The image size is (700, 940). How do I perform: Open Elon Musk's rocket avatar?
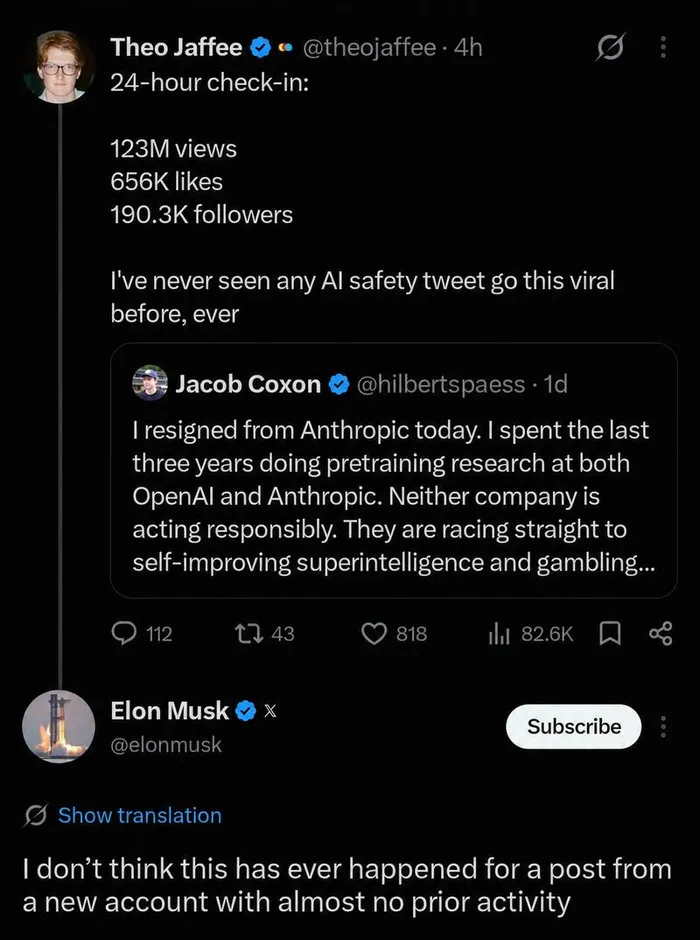tap(59, 727)
